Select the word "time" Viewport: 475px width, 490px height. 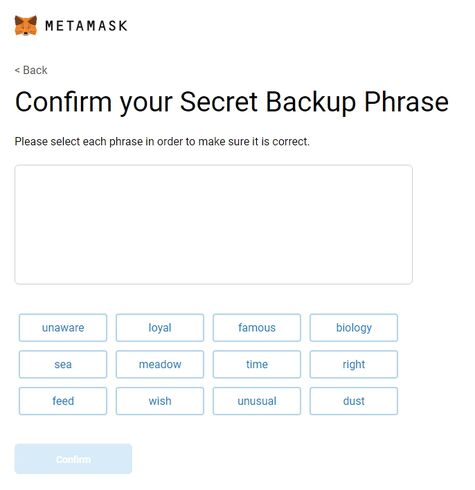pyautogui.click(x=257, y=364)
